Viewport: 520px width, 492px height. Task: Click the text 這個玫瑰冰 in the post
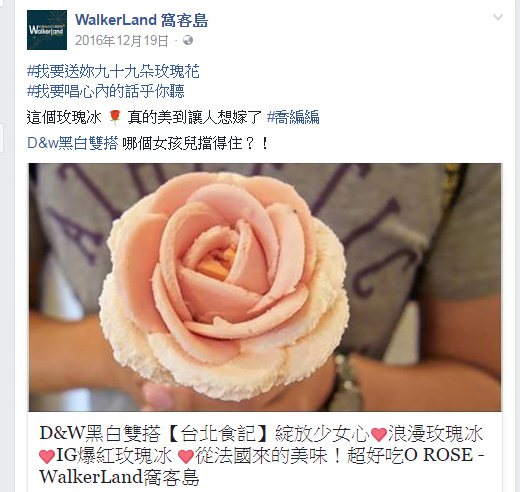[64, 117]
